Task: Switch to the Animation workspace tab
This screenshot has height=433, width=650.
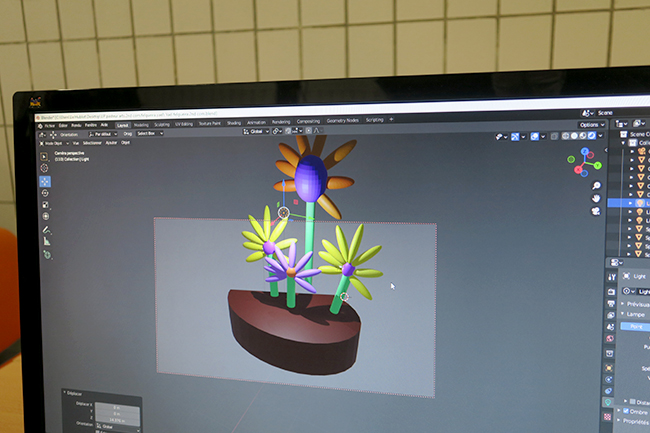Action: pos(256,123)
